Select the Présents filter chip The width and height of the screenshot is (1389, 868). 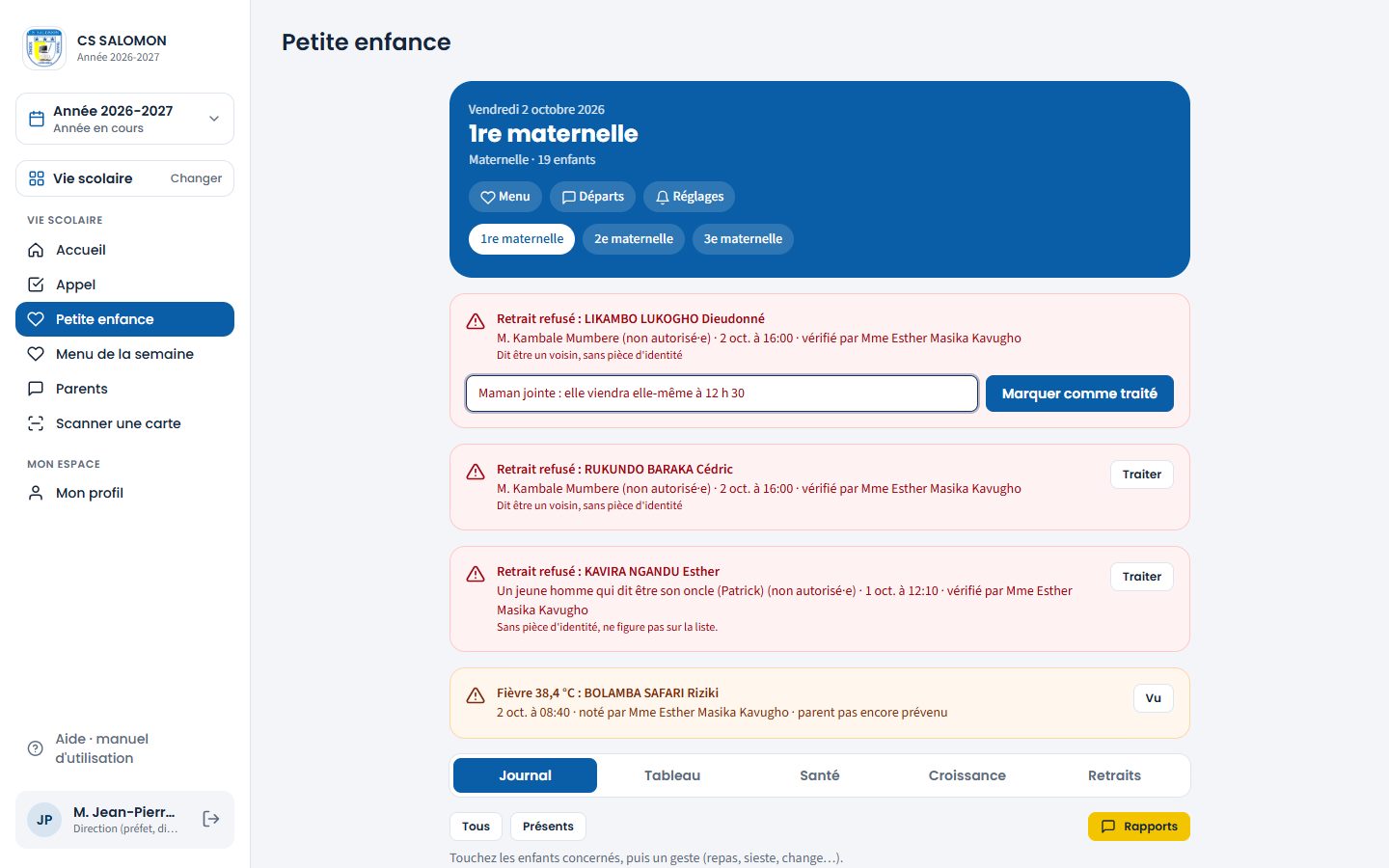coord(548,827)
